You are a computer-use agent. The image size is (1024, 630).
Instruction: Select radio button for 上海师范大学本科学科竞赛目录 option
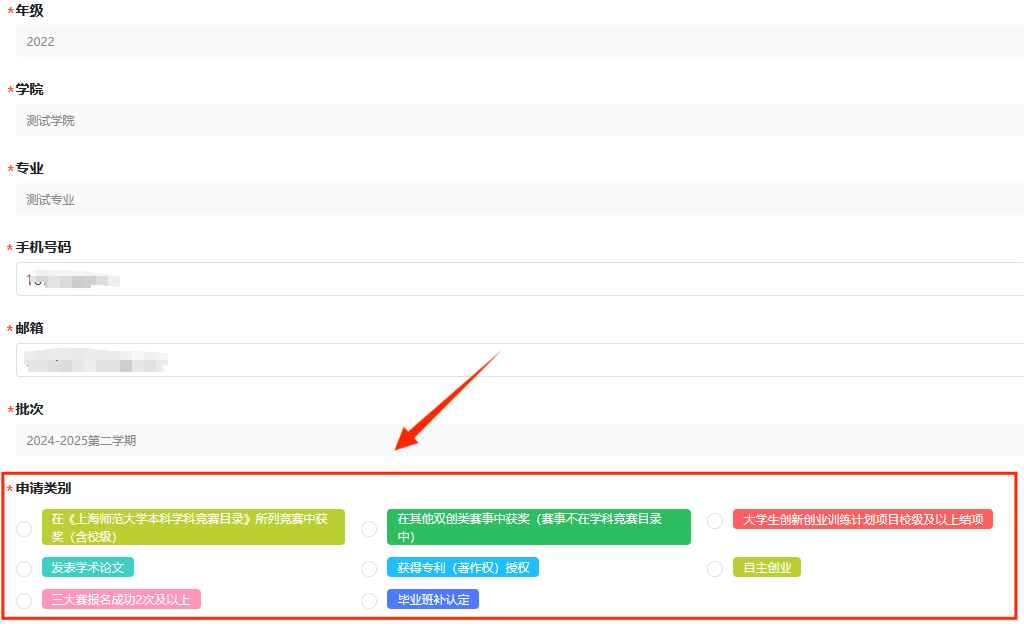tap(24, 528)
